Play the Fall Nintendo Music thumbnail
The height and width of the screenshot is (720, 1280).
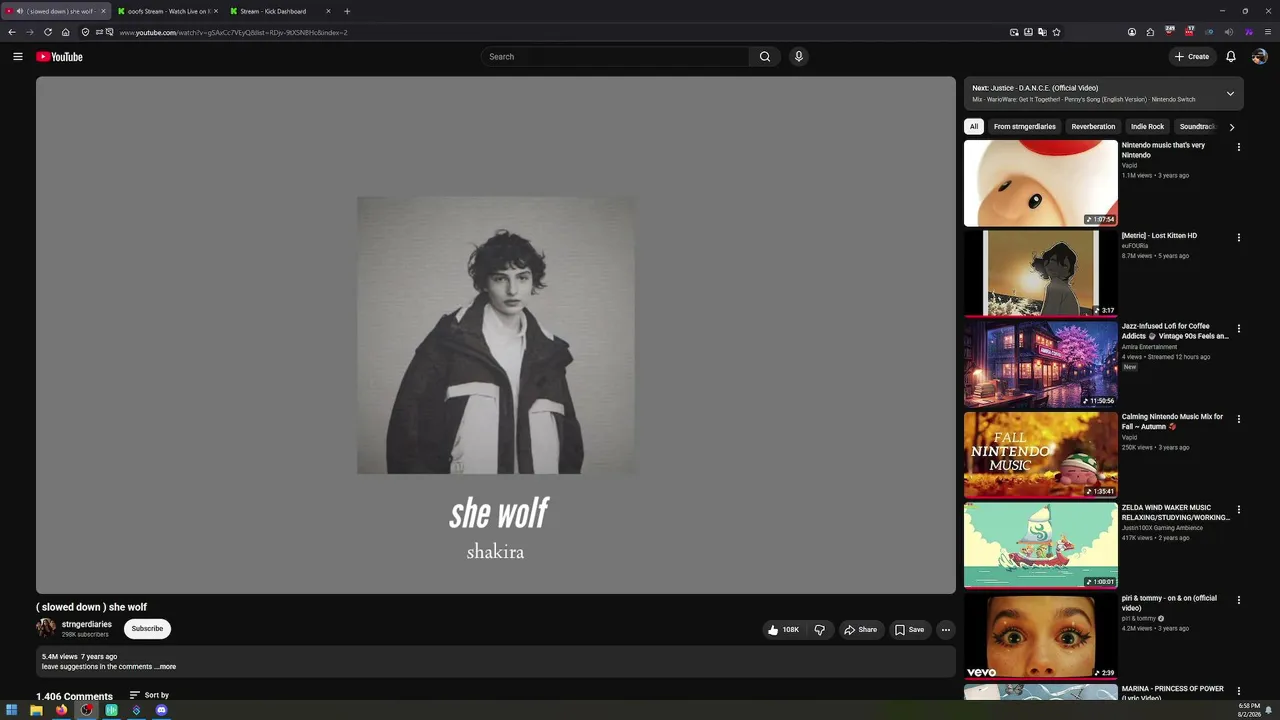click(x=1041, y=455)
